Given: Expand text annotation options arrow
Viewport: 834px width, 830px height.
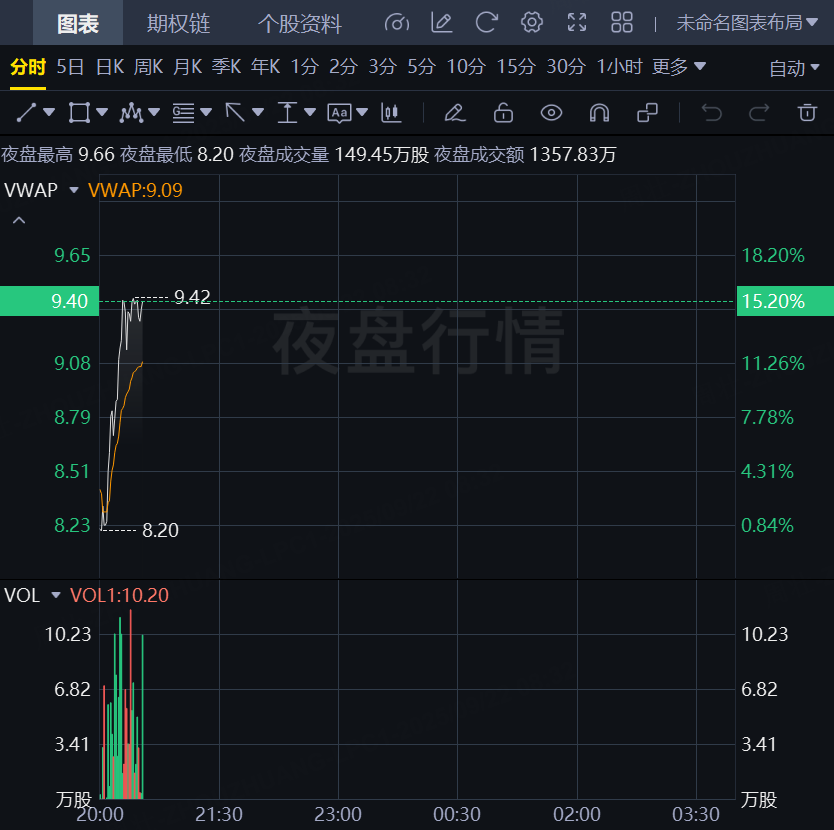Looking at the screenshot, I should [x=362, y=112].
